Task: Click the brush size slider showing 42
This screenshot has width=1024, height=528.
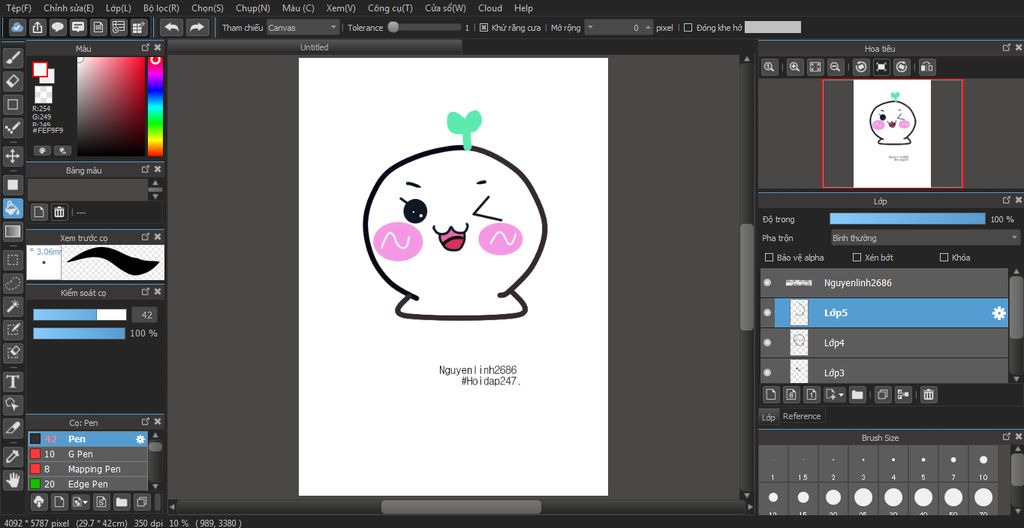Action: pyautogui.click(x=80, y=315)
